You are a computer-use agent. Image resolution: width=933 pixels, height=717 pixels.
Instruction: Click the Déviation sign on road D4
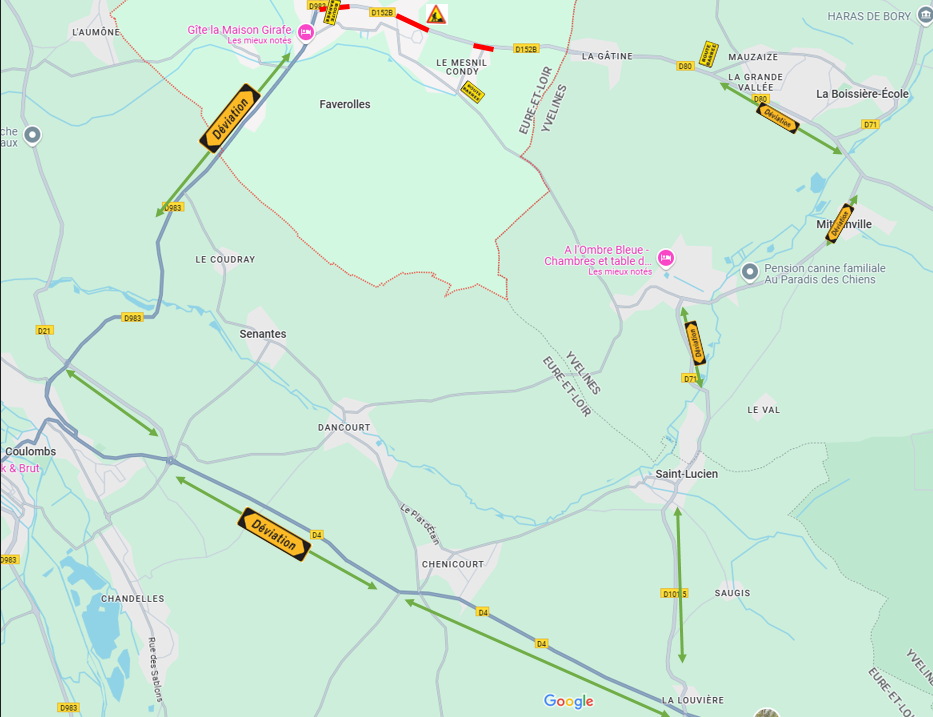(x=274, y=534)
